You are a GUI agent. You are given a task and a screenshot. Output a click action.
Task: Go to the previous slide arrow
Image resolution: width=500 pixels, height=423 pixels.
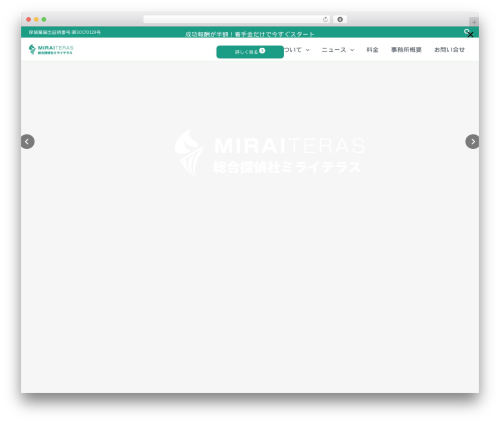[x=27, y=142]
